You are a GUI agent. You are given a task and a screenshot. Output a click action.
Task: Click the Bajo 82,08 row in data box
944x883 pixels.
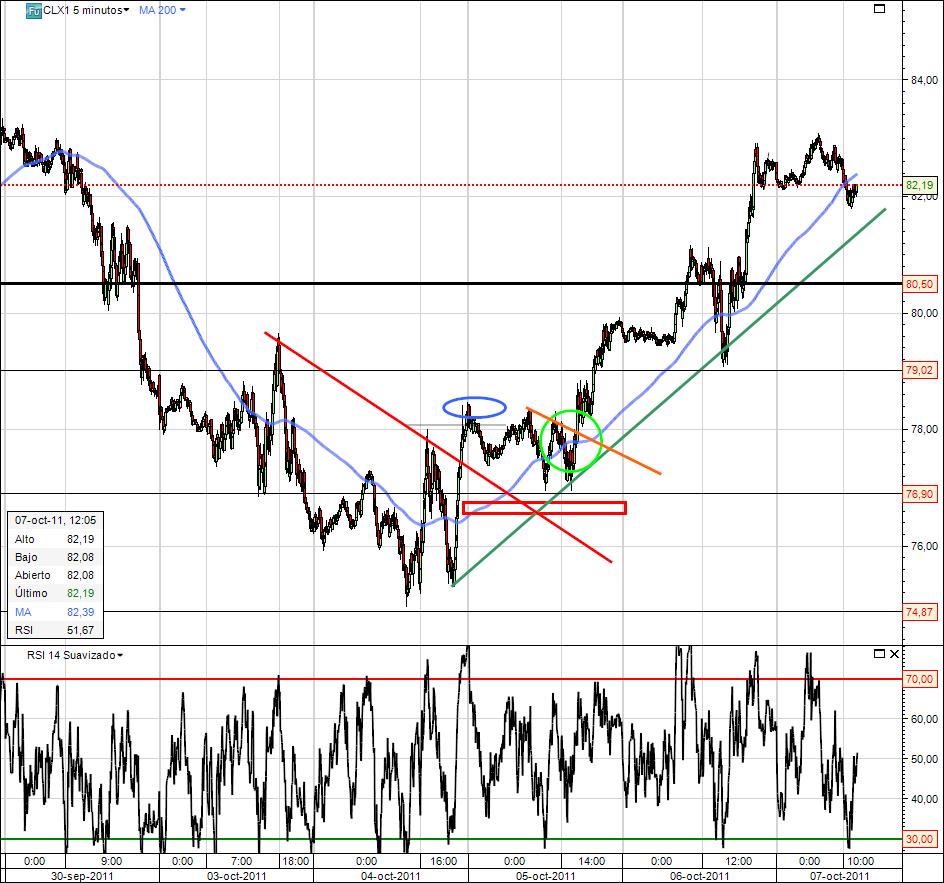[55, 557]
